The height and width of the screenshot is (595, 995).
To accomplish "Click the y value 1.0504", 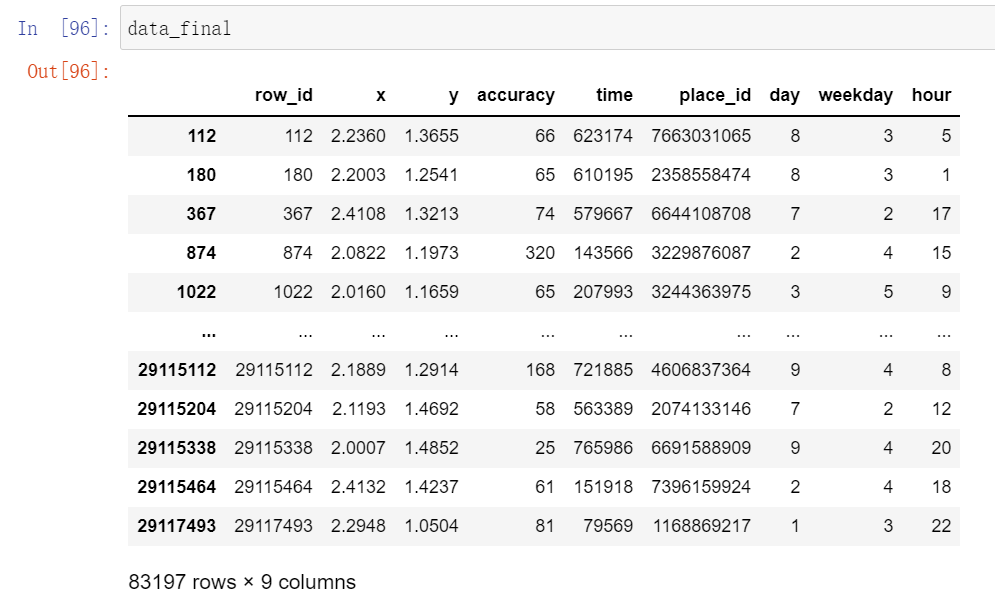I will [x=431, y=526].
